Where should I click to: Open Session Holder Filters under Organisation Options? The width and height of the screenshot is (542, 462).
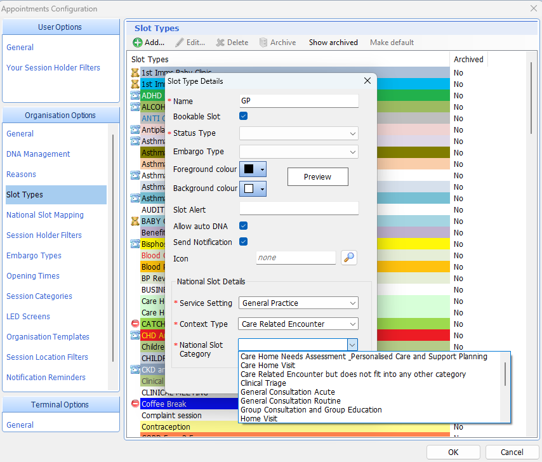[x=44, y=235]
